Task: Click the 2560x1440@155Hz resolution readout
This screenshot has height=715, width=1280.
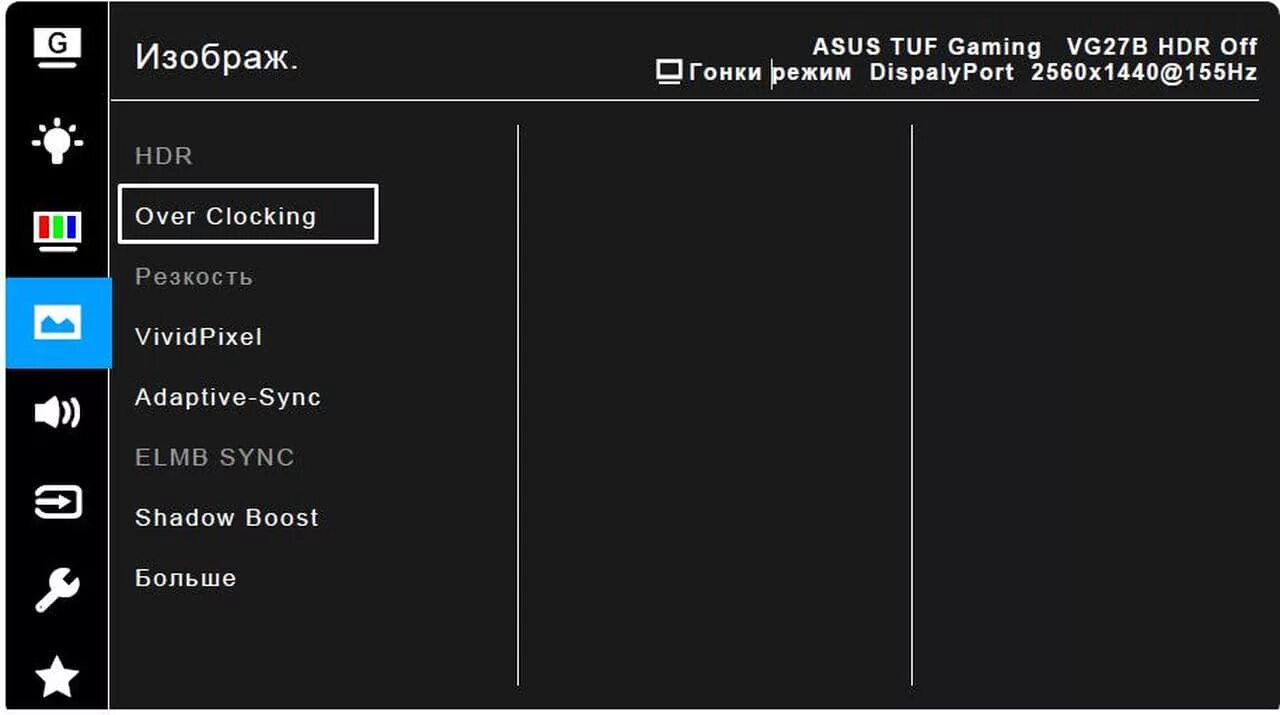Action: click(x=1144, y=73)
